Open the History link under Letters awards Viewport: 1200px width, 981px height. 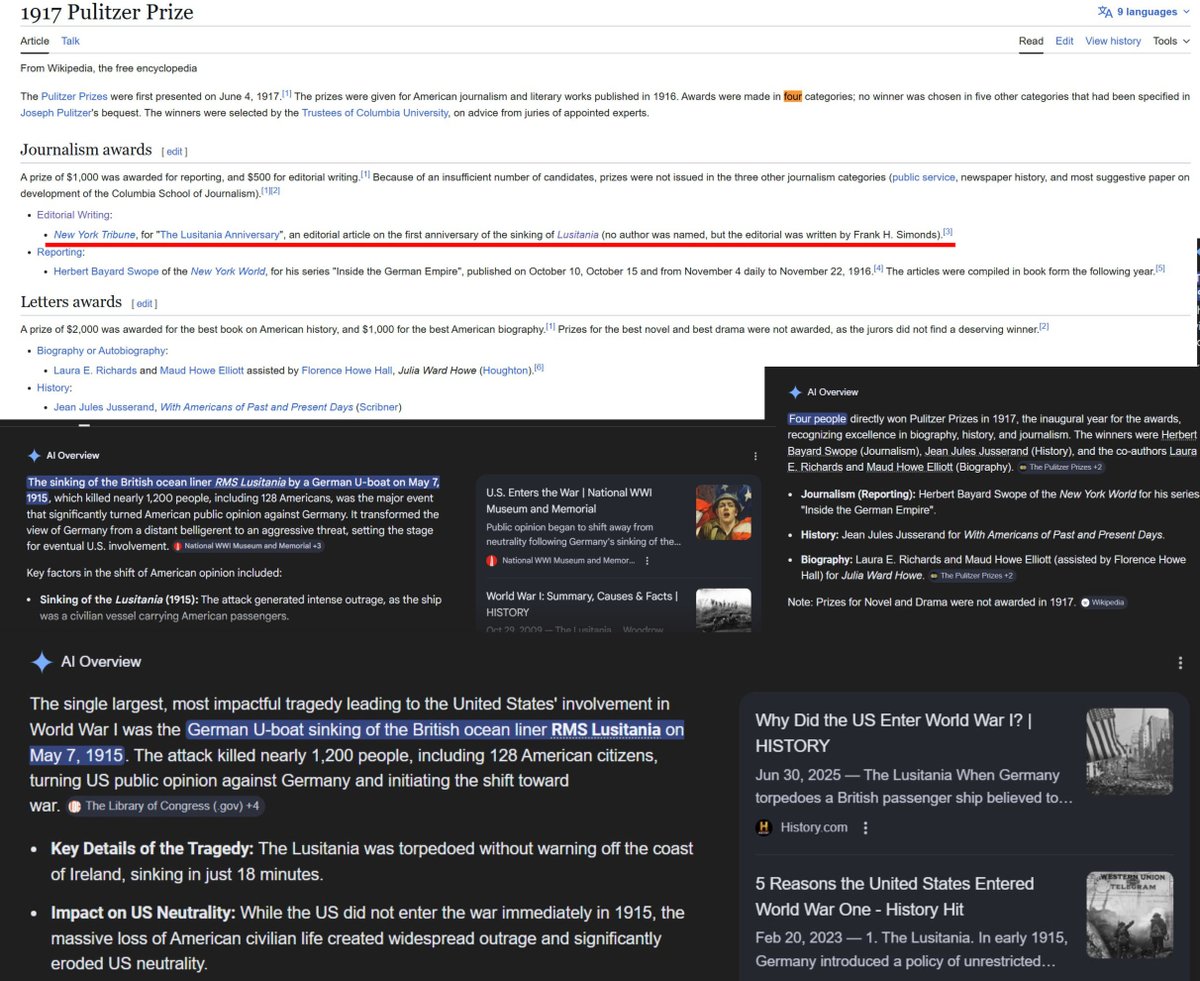[53, 388]
